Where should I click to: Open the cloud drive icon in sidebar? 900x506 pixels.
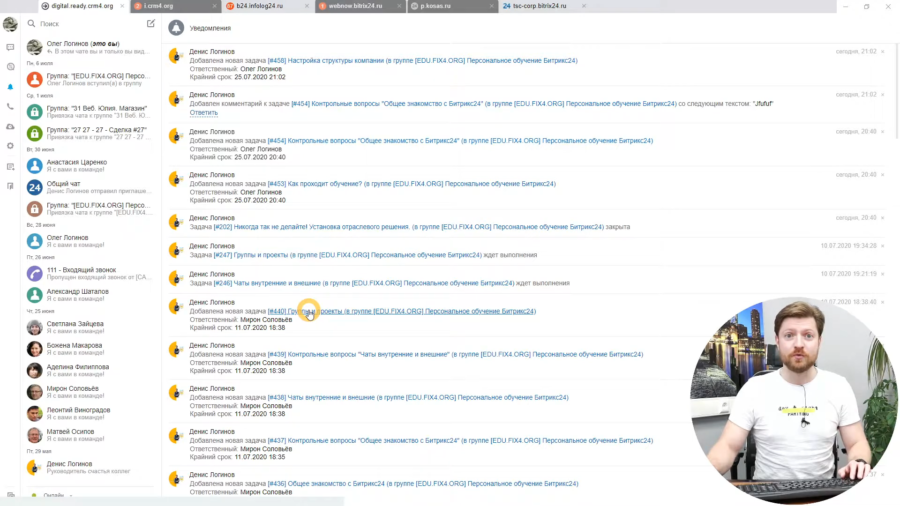10,126
